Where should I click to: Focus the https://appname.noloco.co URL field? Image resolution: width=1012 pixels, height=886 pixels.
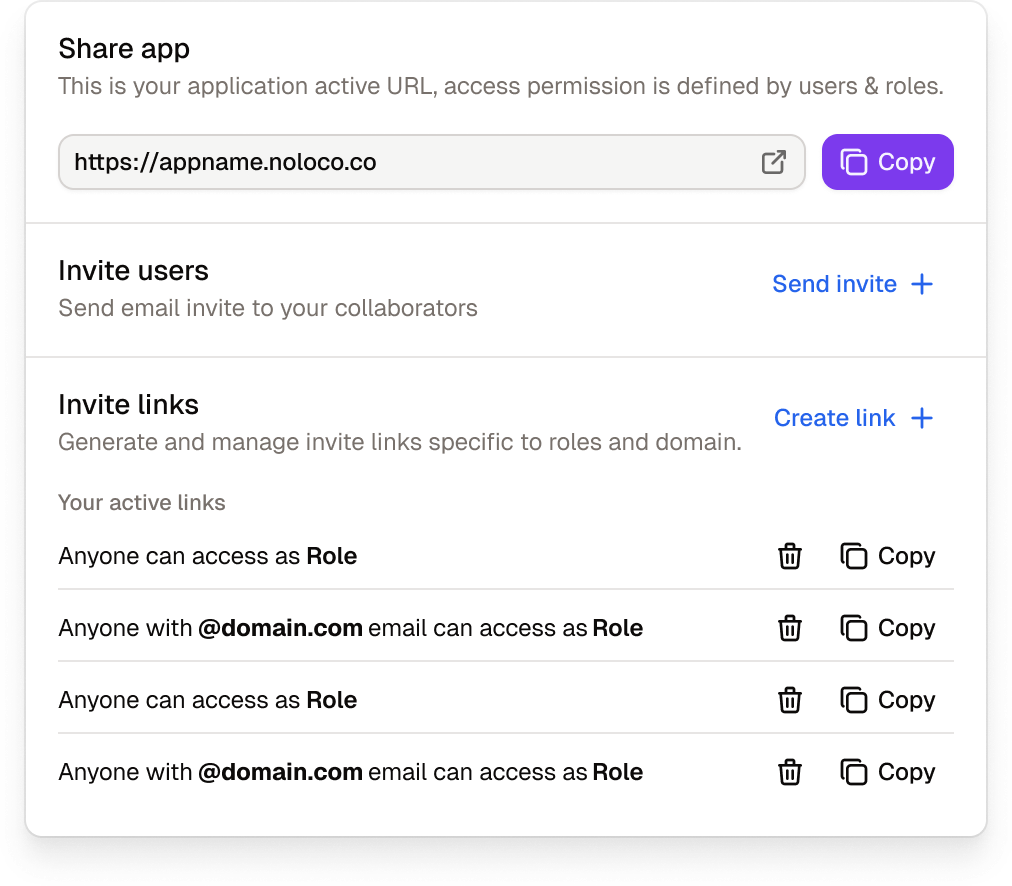click(x=431, y=162)
